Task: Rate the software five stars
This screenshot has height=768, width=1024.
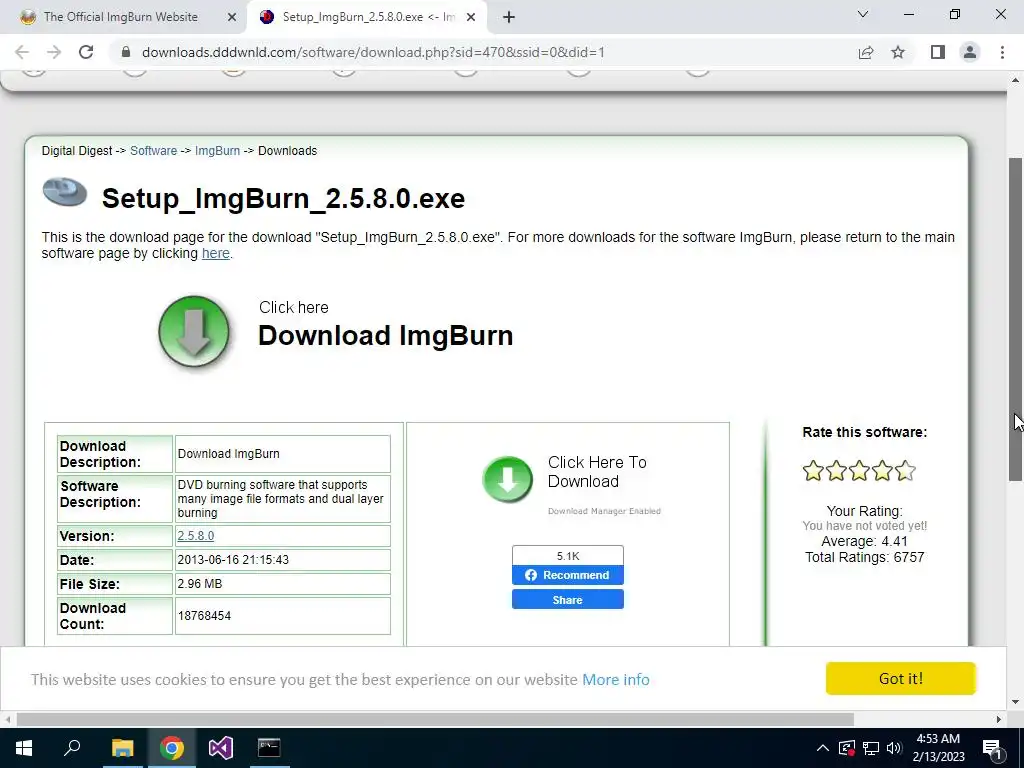Action: [x=905, y=471]
